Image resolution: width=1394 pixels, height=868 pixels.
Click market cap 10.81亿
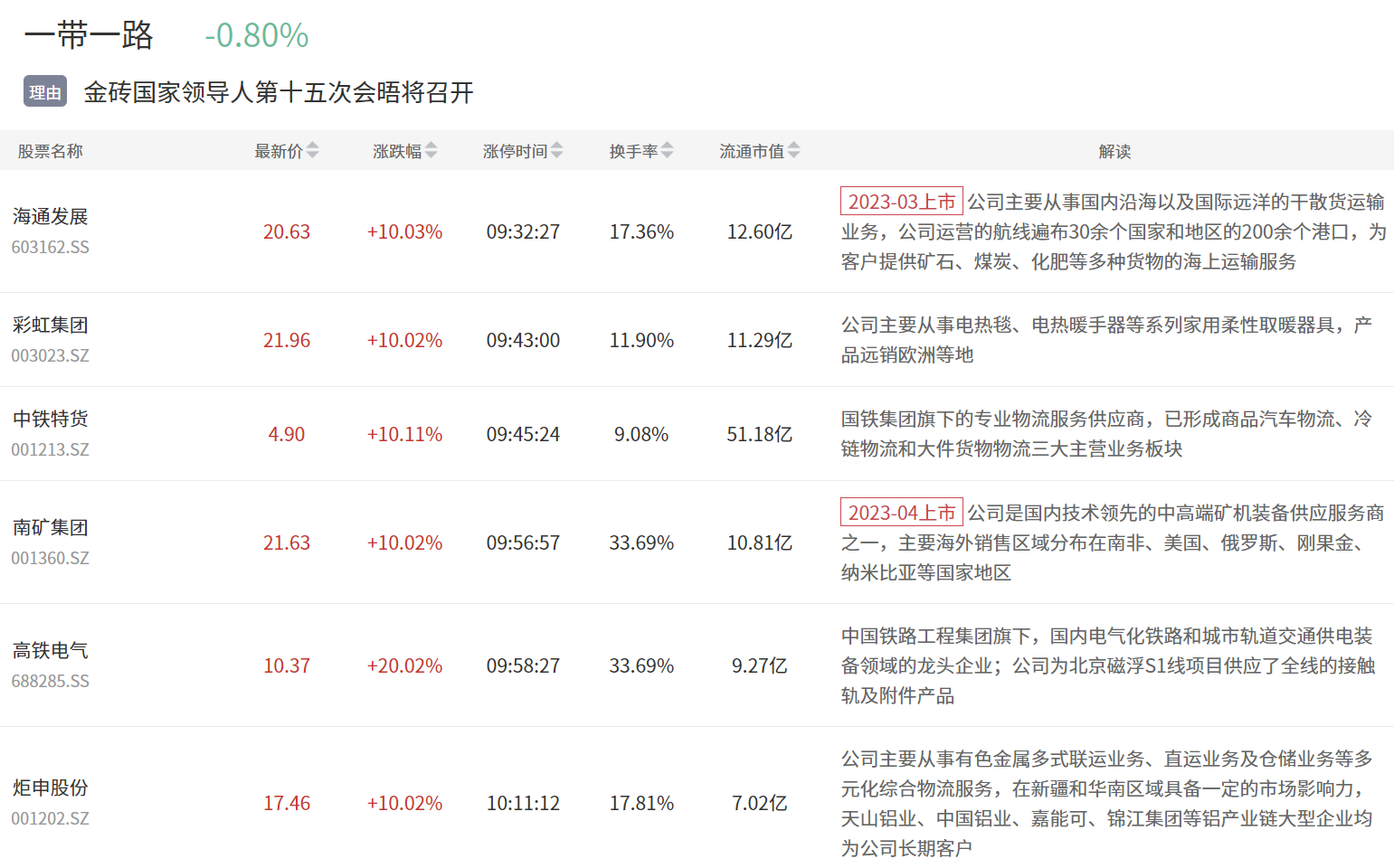pyautogui.click(x=760, y=542)
